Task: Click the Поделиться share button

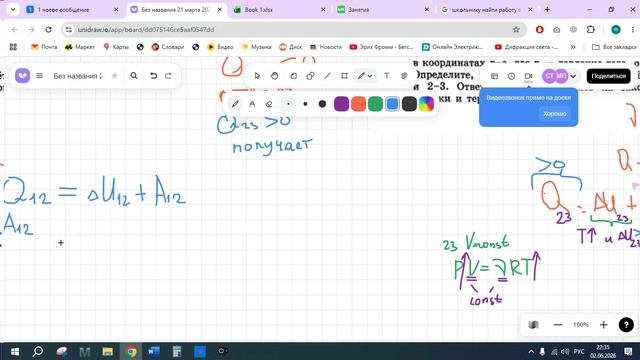Action: click(608, 76)
